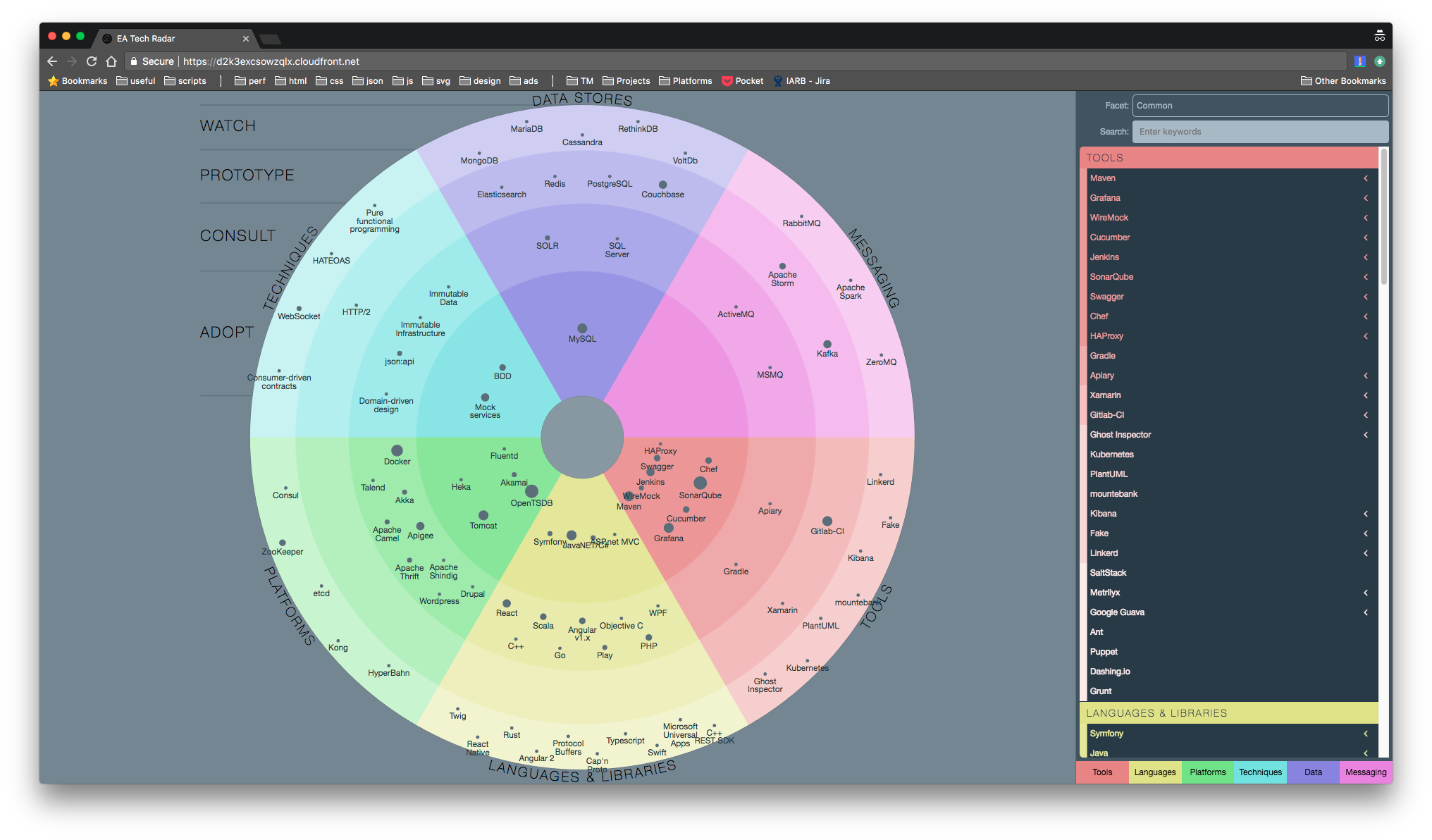
Task: Click the browser reload icon
Action: (x=92, y=61)
